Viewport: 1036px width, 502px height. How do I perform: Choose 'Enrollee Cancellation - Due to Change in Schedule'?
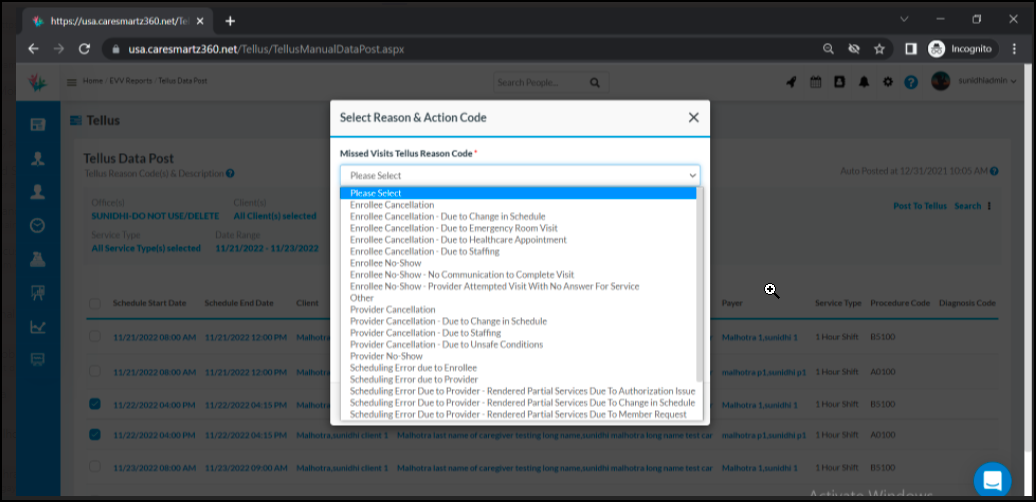[447, 217]
